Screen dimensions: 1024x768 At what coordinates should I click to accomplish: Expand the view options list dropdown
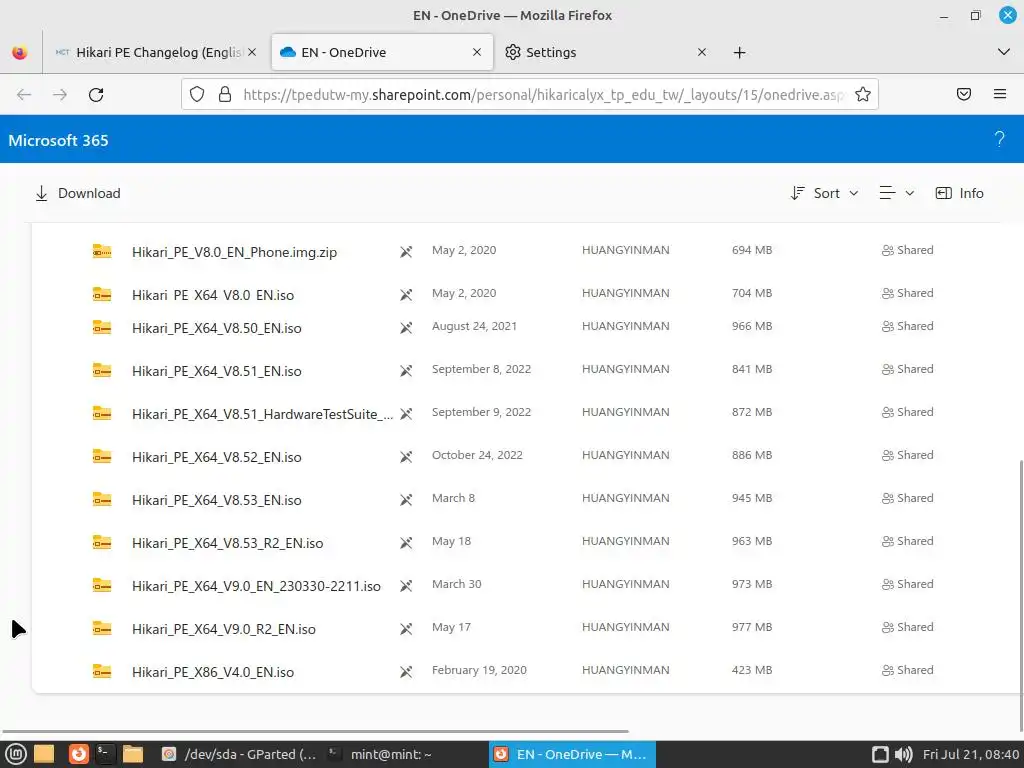pyautogui.click(x=897, y=193)
